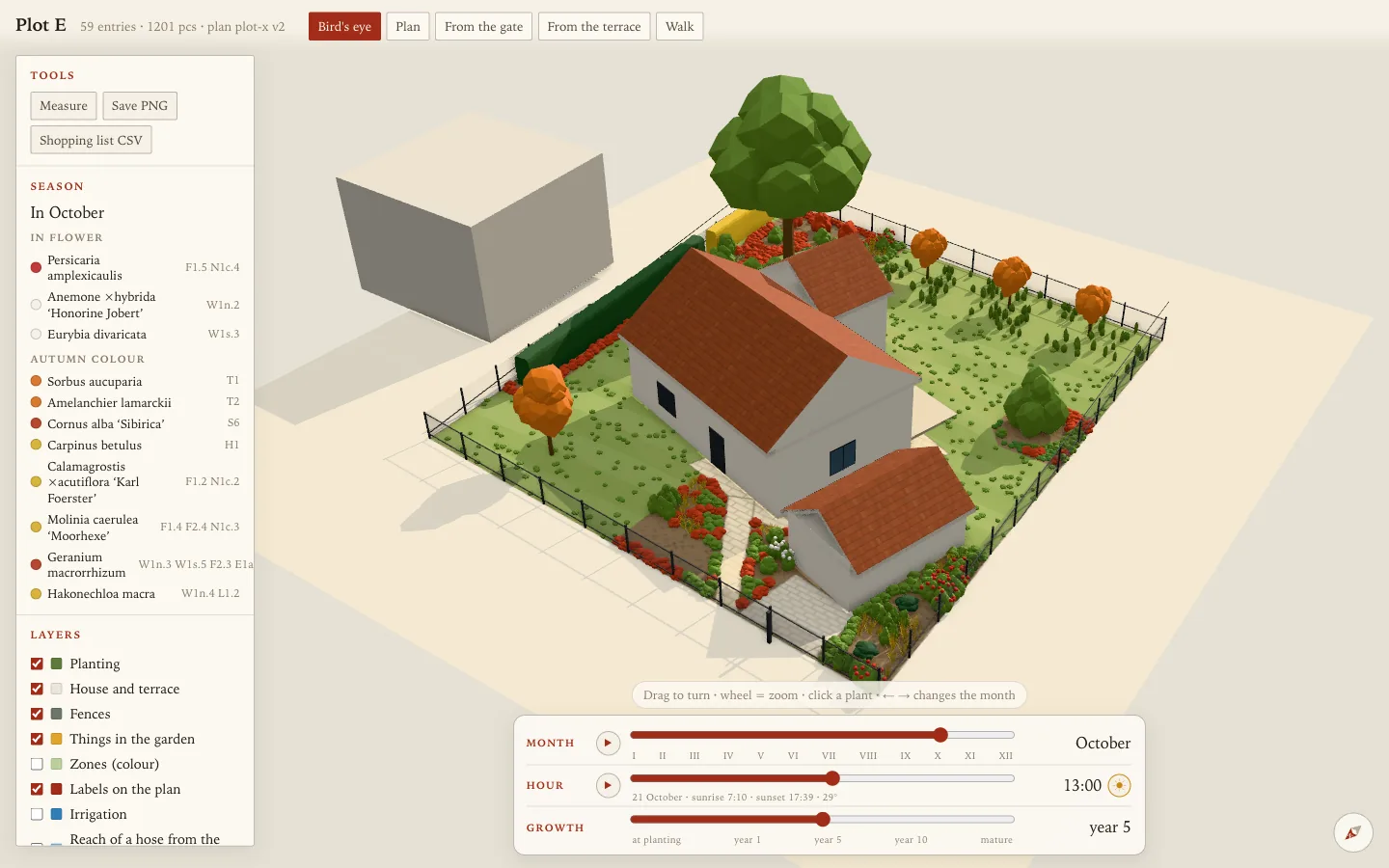Toggle Things in the garden layer
Screen dimensions: 1389x868
[37, 739]
